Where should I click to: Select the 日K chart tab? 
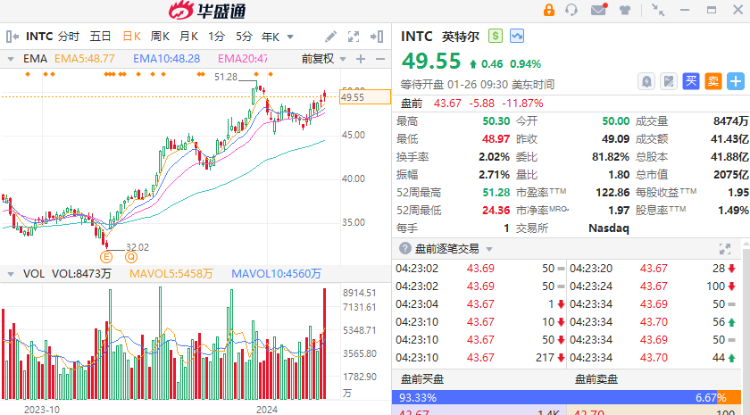132,36
